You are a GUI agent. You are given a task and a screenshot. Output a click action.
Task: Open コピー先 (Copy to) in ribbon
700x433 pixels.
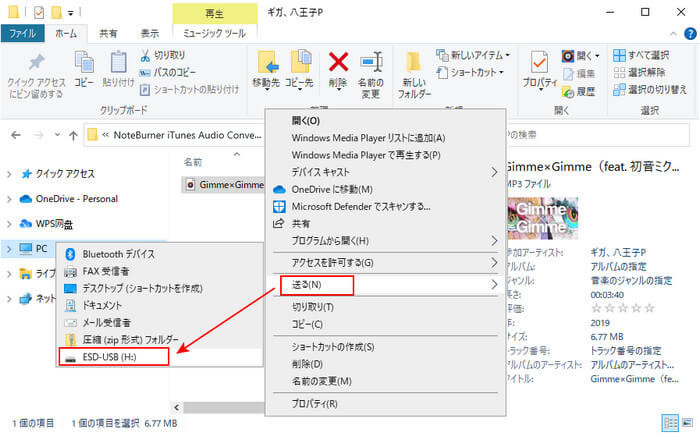(x=300, y=70)
